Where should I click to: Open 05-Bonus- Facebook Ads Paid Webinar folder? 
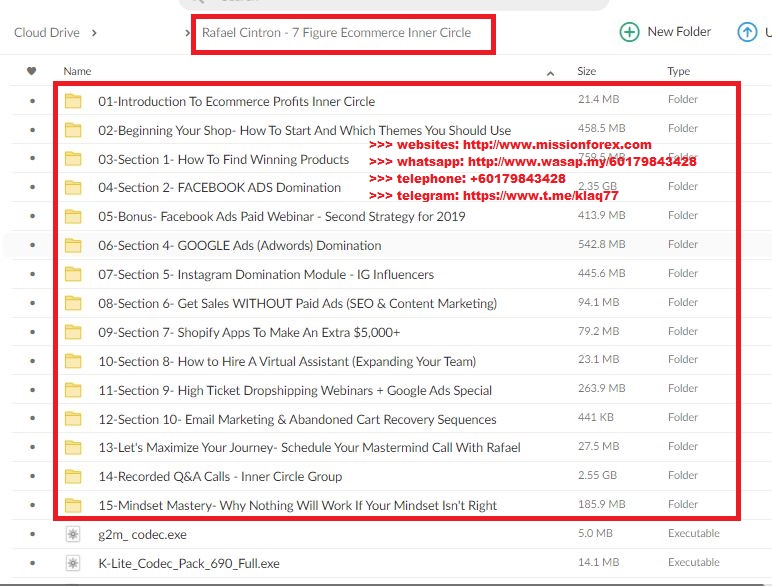point(282,217)
